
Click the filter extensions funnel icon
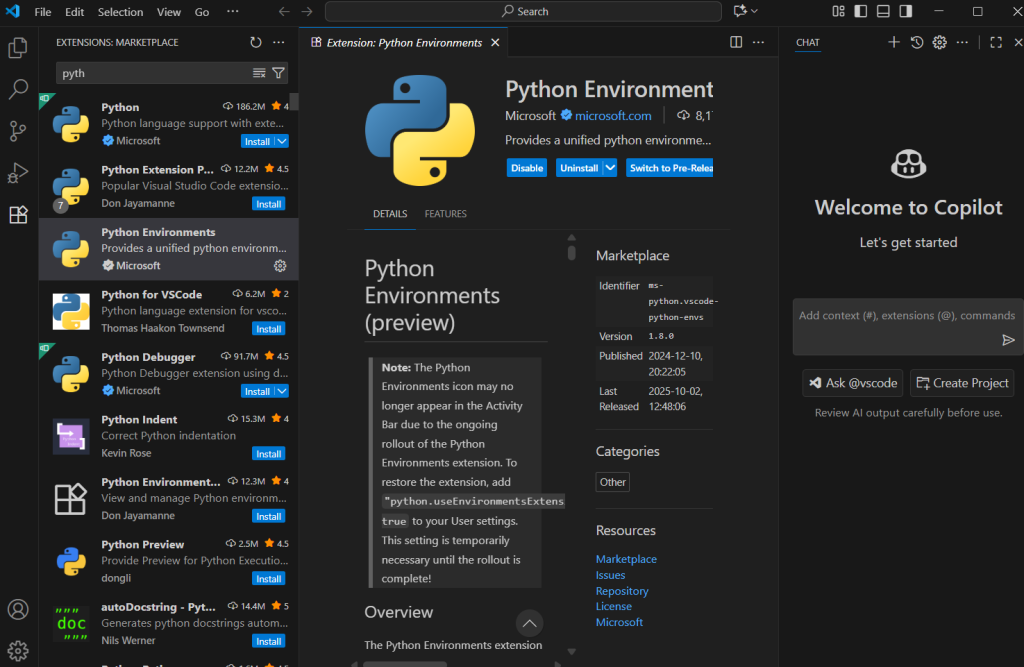[x=279, y=73]
